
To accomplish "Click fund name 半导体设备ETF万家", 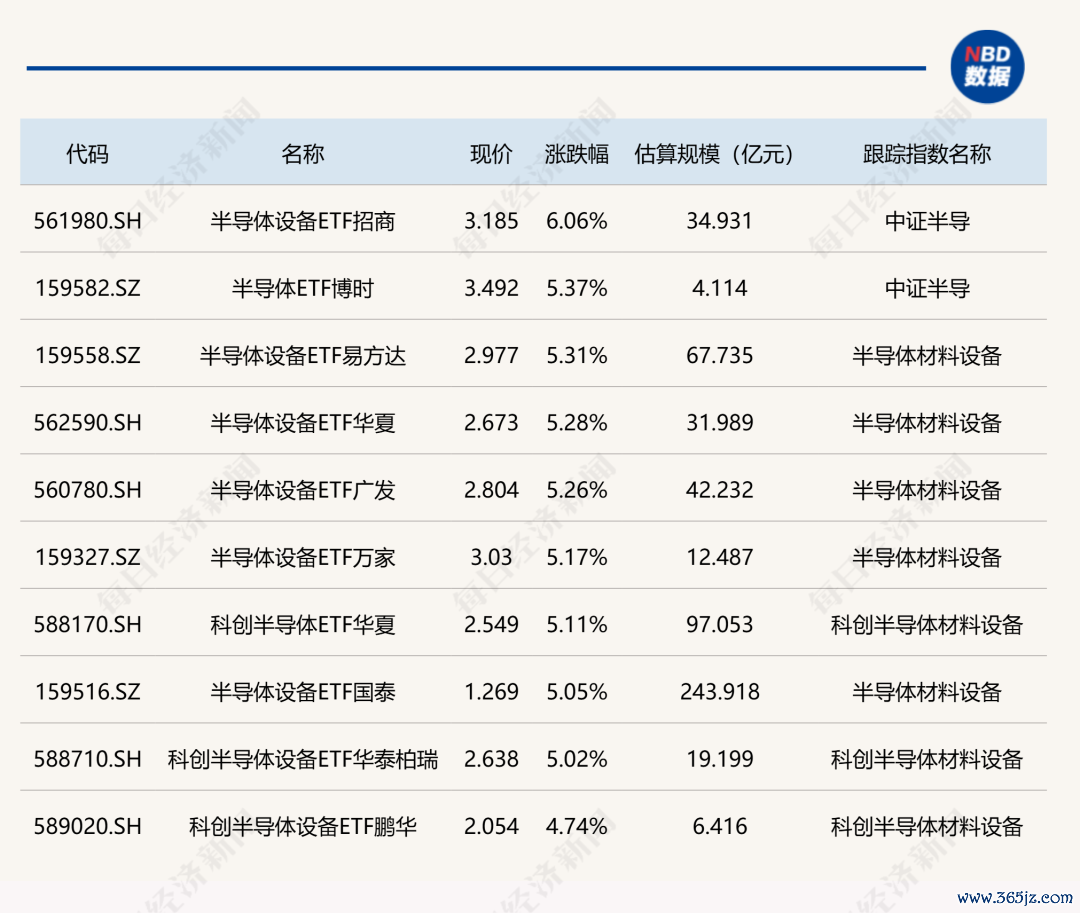I will point(303,556).
